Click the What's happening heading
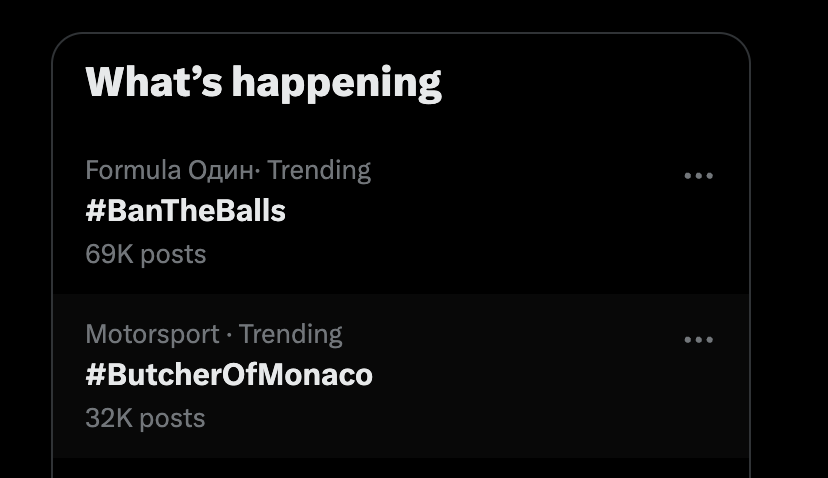 (x=264, y=82)
